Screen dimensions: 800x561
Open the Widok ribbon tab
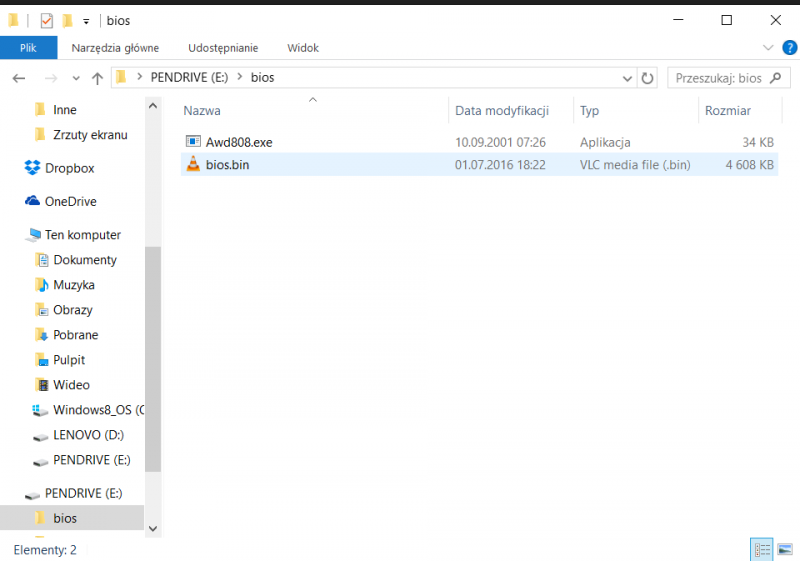point(303,48)
